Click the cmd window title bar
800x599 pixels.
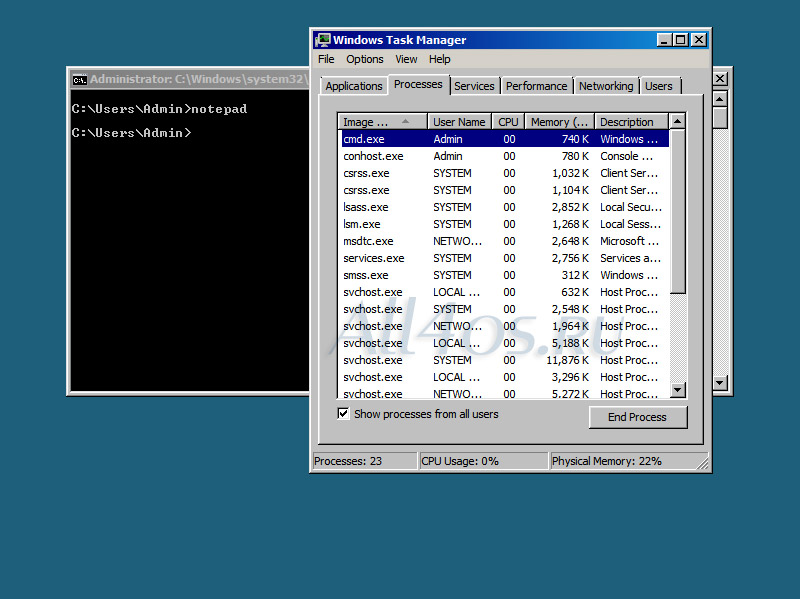(190, 79)
